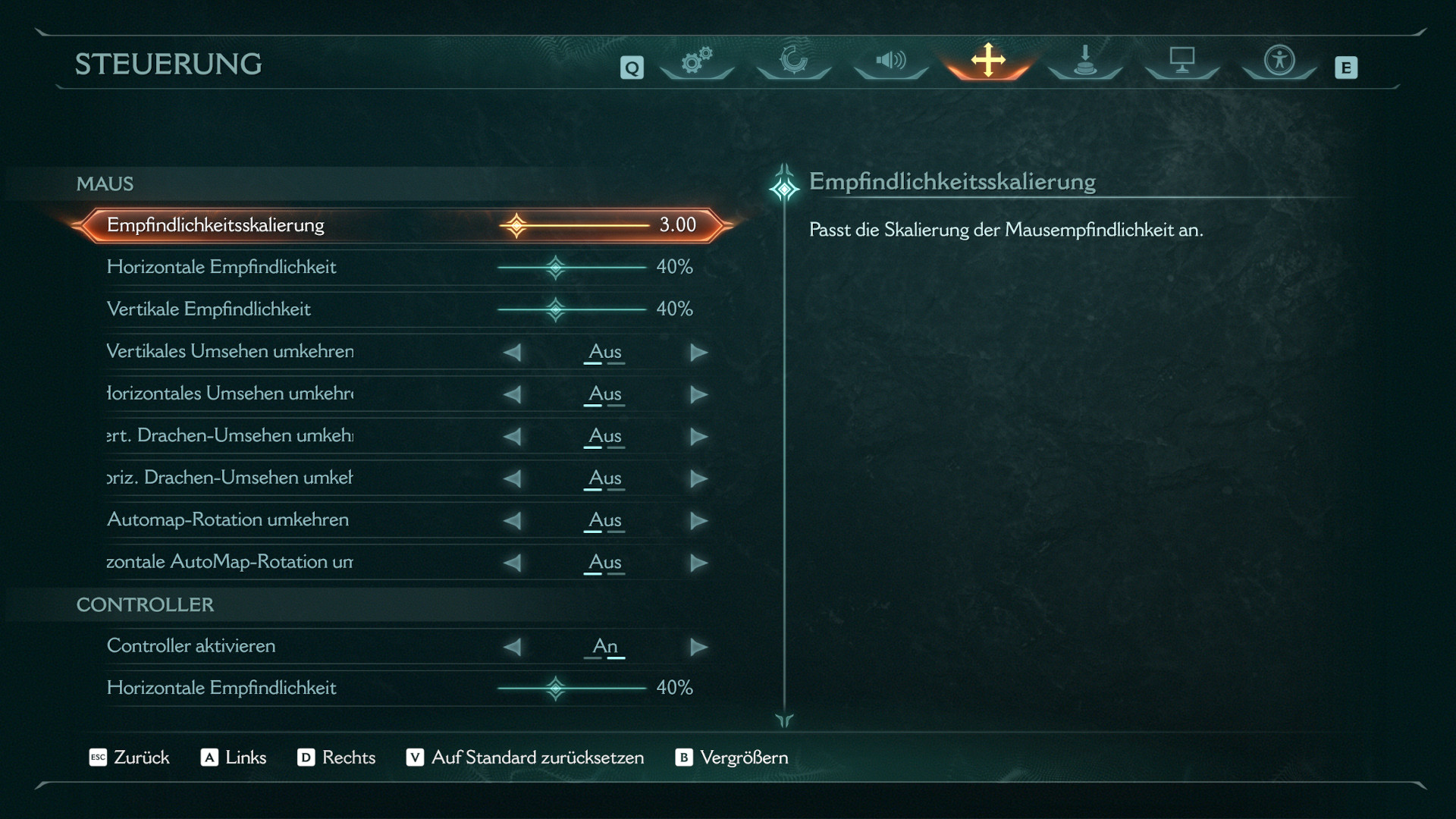Click left arrow for Controller aktivieren
This screenshot has height=819, width=1456.
click(x=513, y=647)
